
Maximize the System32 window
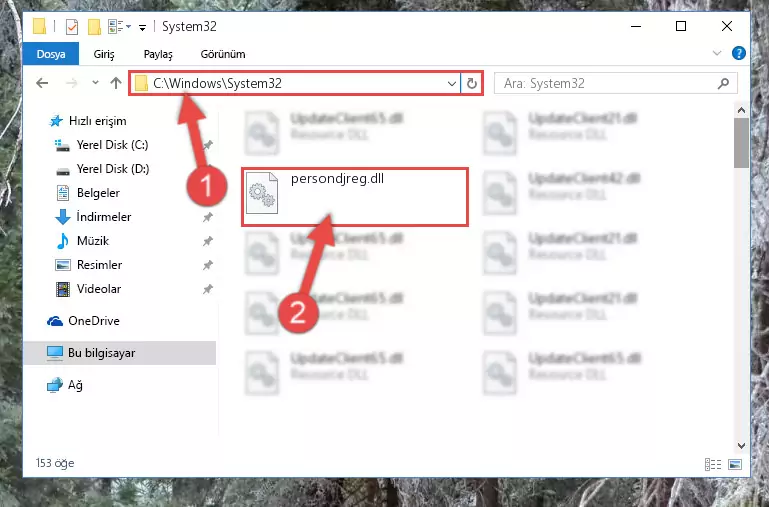[681, 26]
